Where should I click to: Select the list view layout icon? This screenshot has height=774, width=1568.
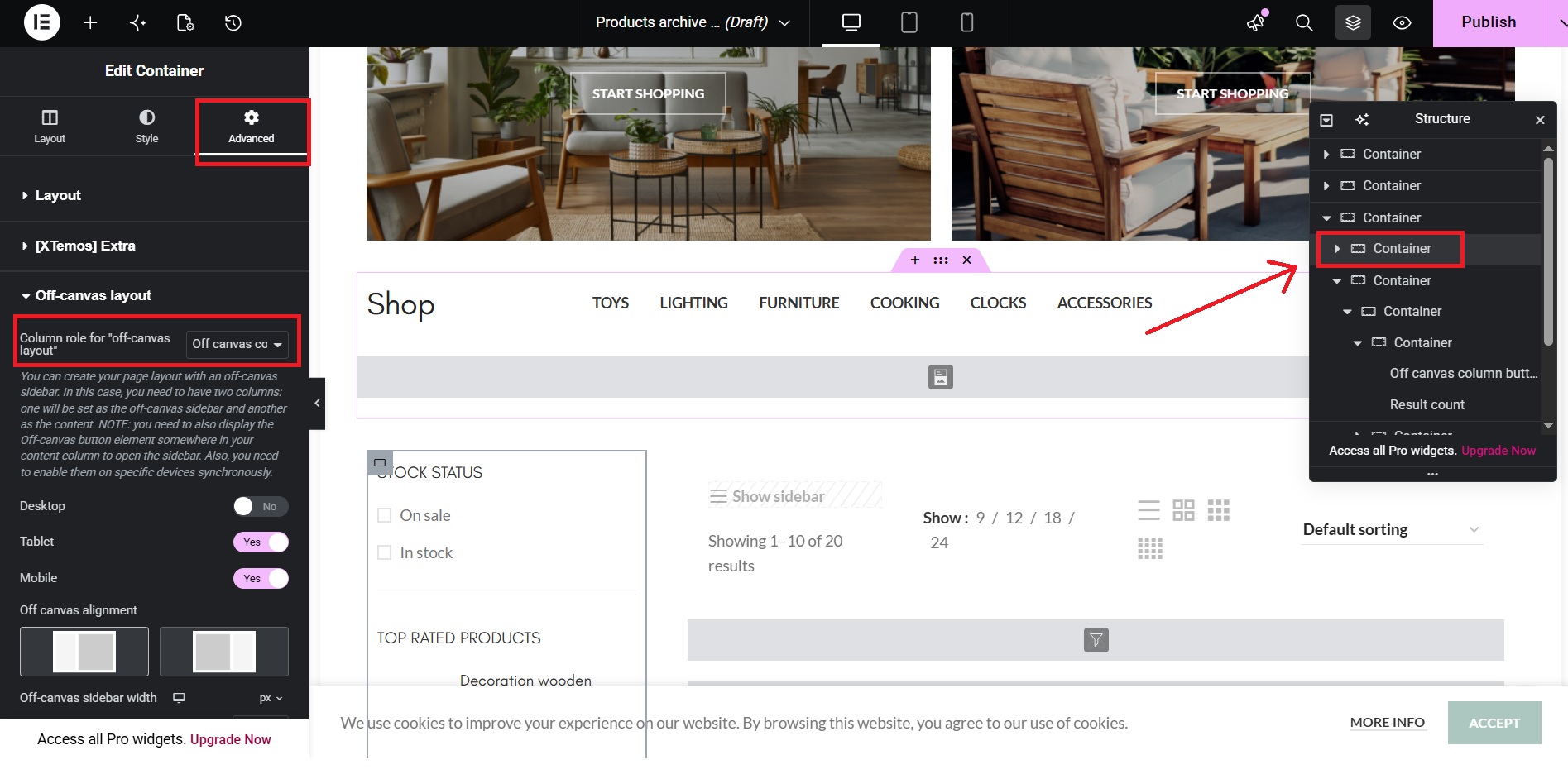pyautogui.click(x=1148, y=510)
